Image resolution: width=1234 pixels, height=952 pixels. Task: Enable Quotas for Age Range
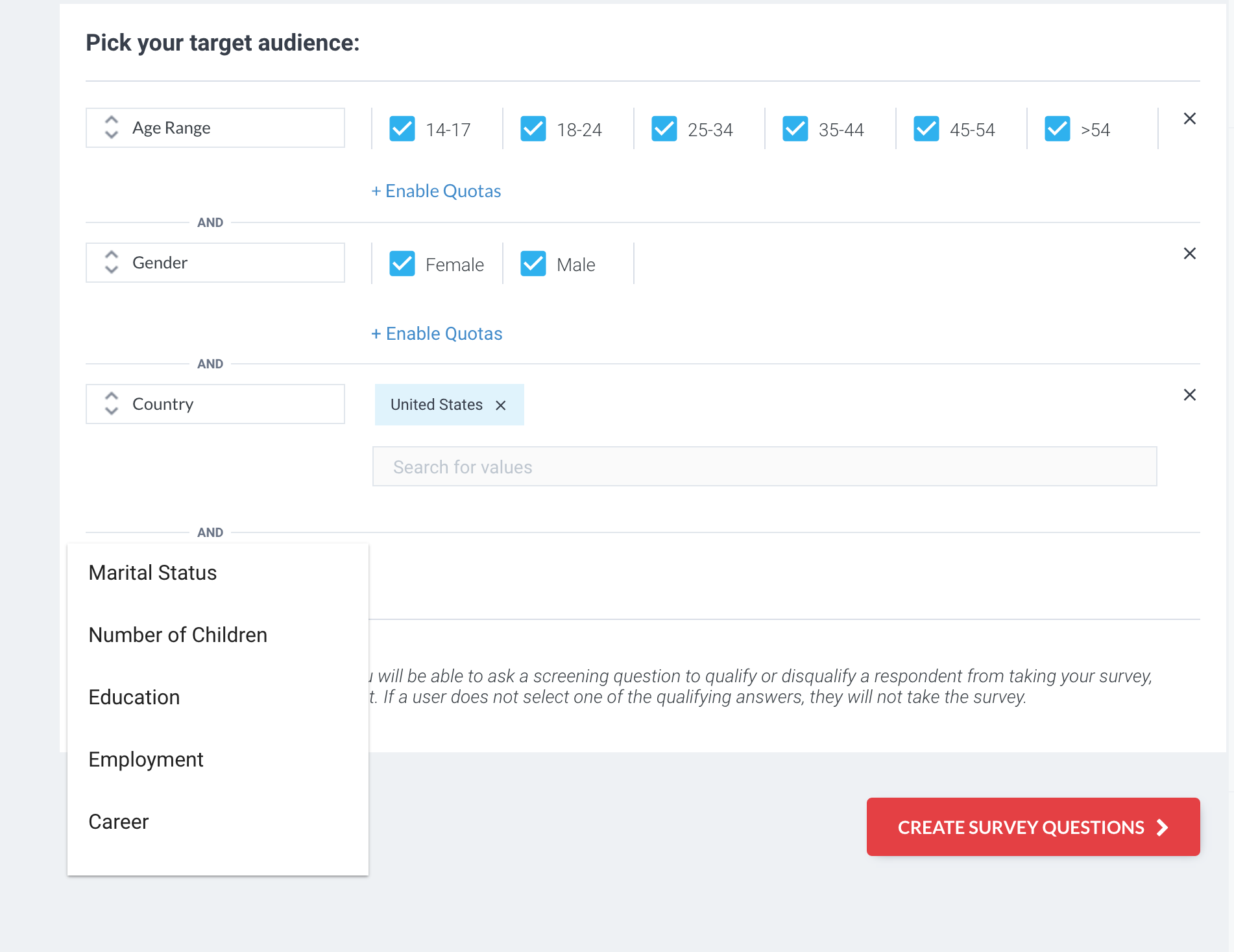click(436, 191)
